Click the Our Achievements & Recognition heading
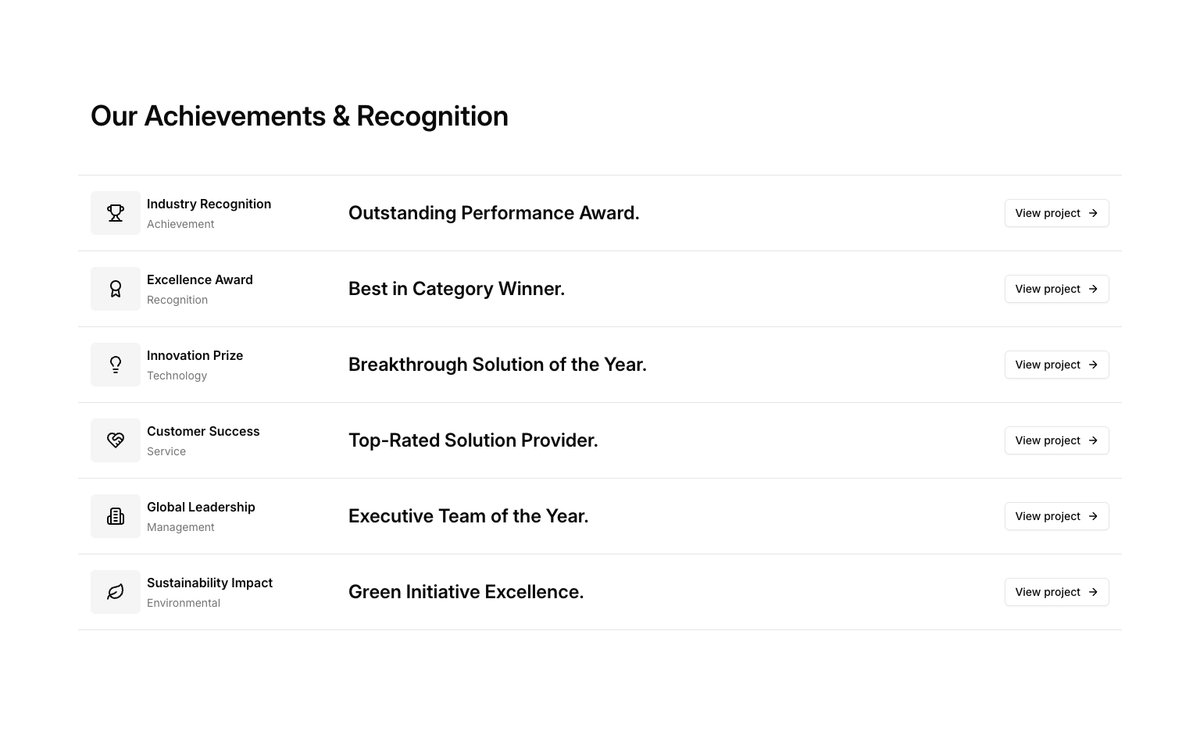Screen dimensions: 1200x730 coord(299,116)
